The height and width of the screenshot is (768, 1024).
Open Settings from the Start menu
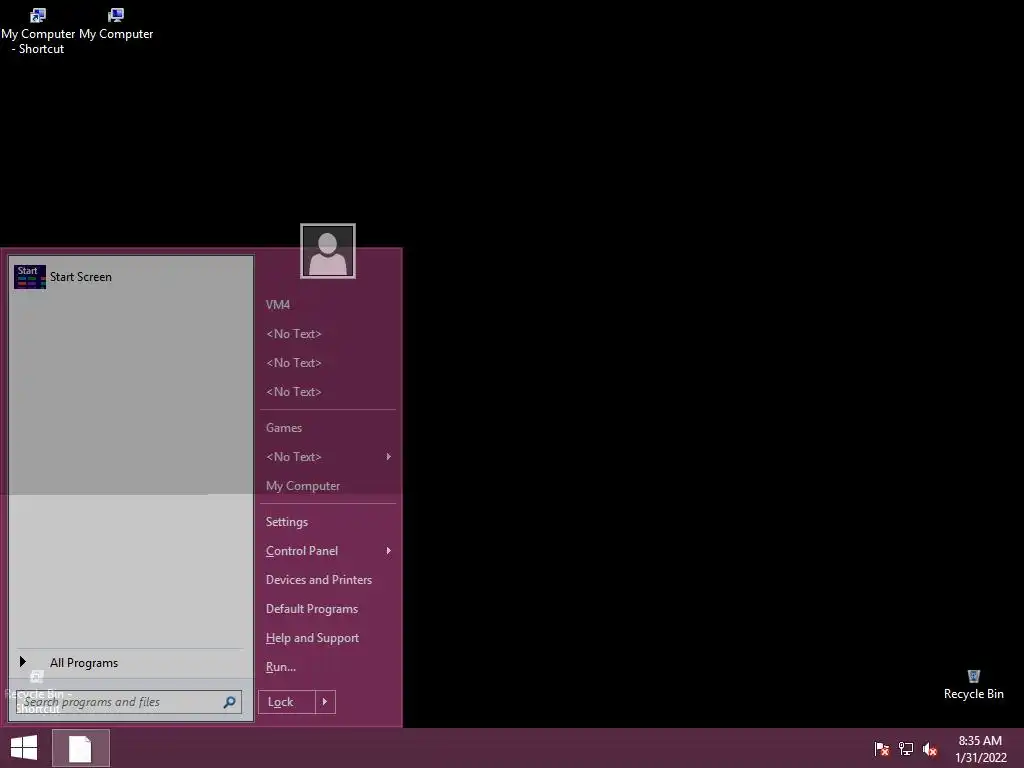[x=287, y=522]
